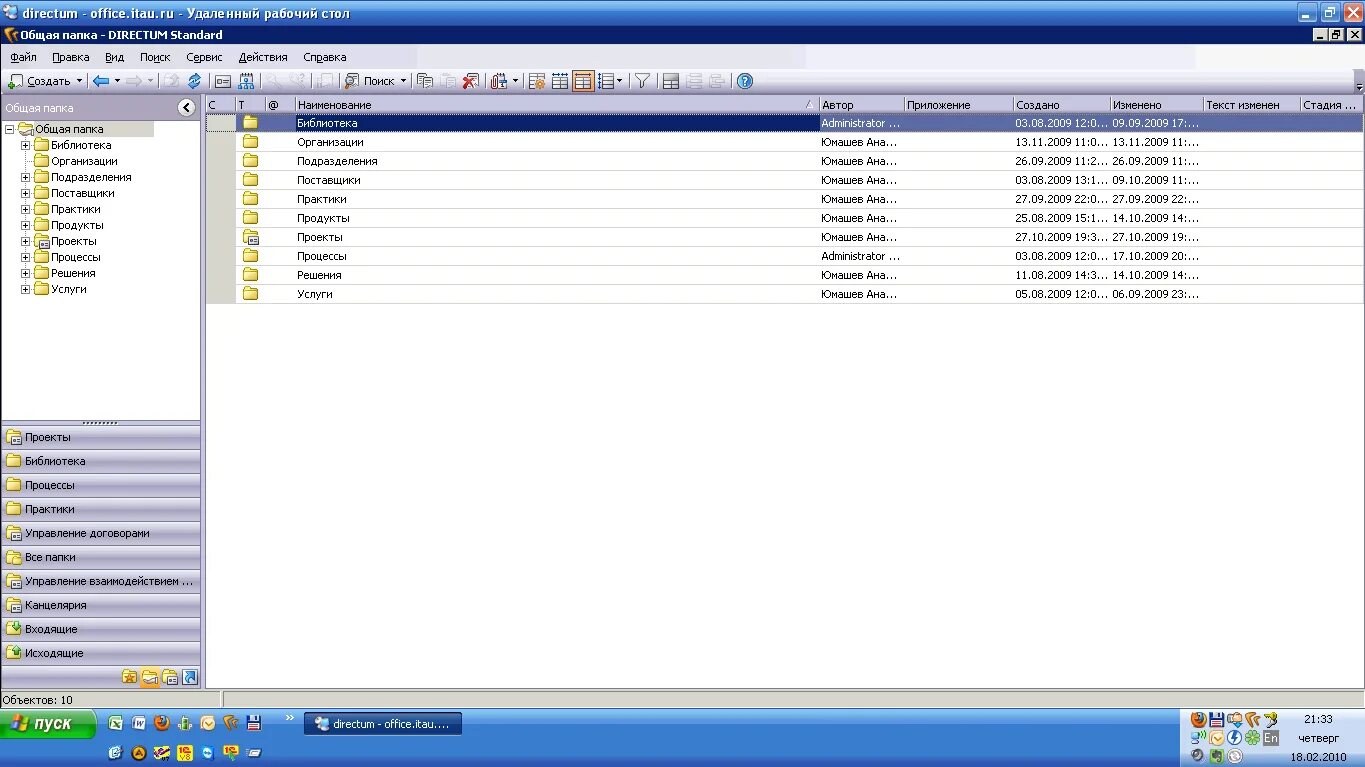
Task: Select the Организации row in list
Action: coord(784,142)
